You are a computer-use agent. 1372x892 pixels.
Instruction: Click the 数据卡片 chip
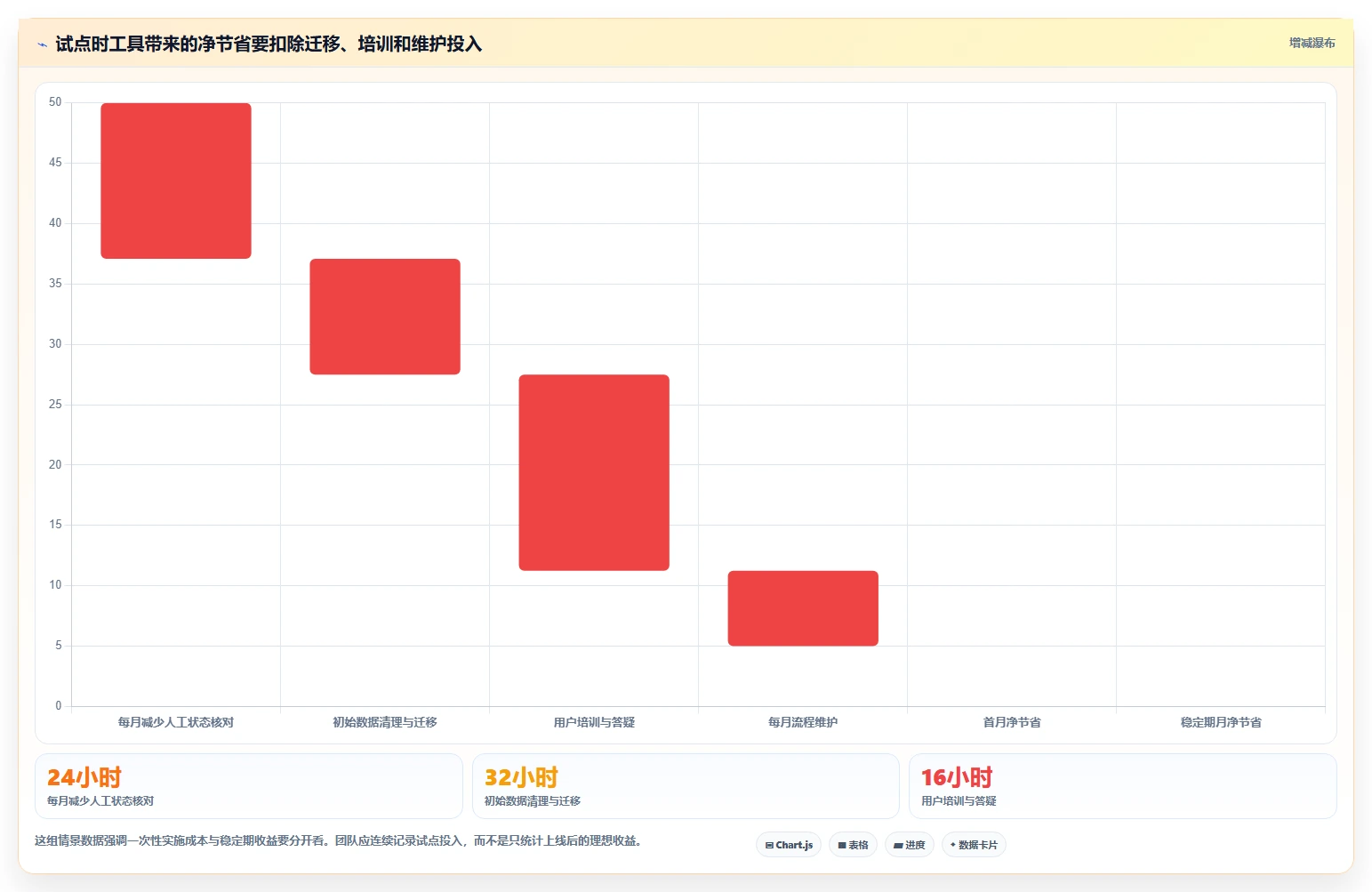click(x=974, y=845)
